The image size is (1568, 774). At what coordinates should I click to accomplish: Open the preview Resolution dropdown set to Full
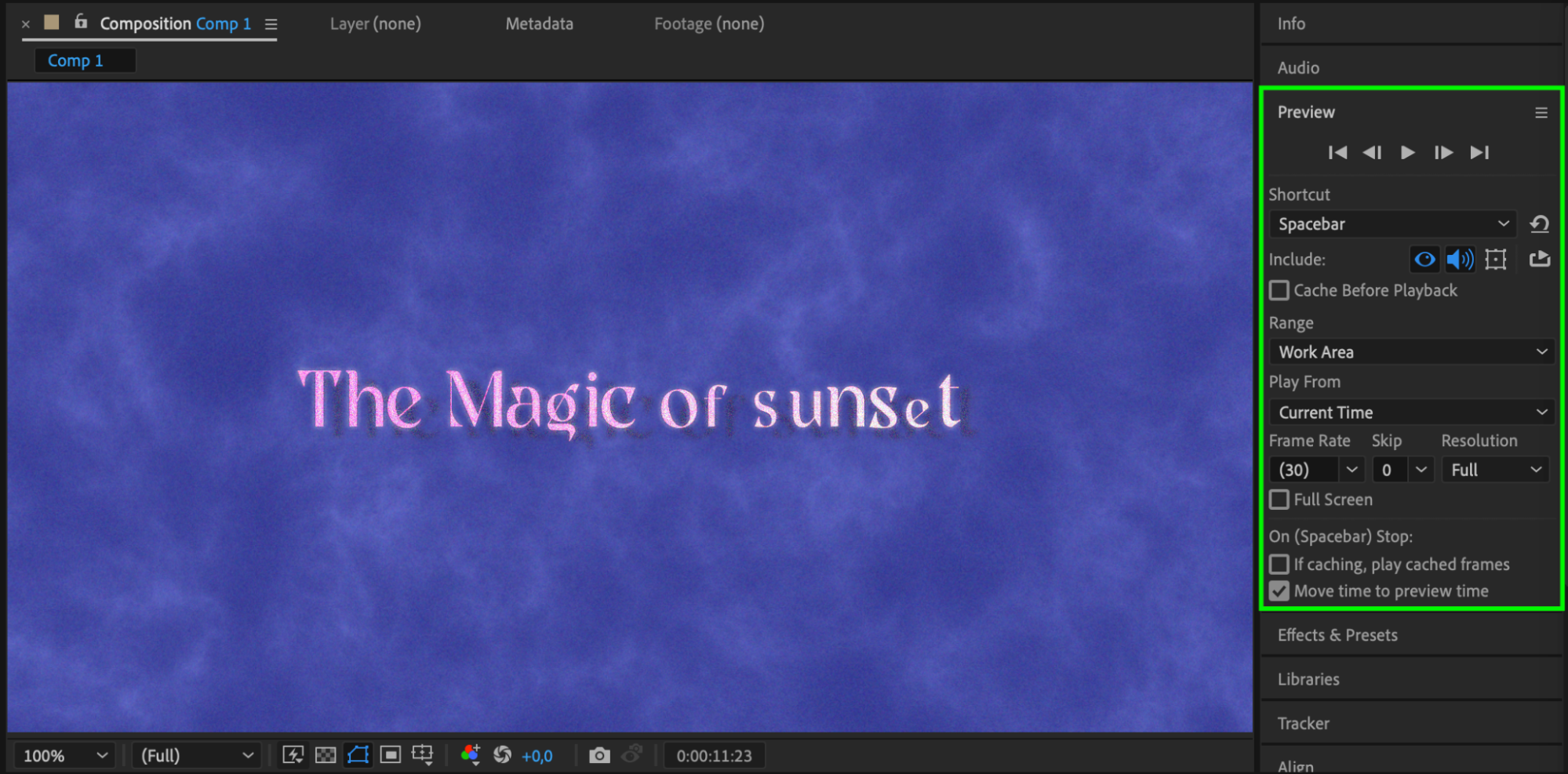[x=1495, y=470]
